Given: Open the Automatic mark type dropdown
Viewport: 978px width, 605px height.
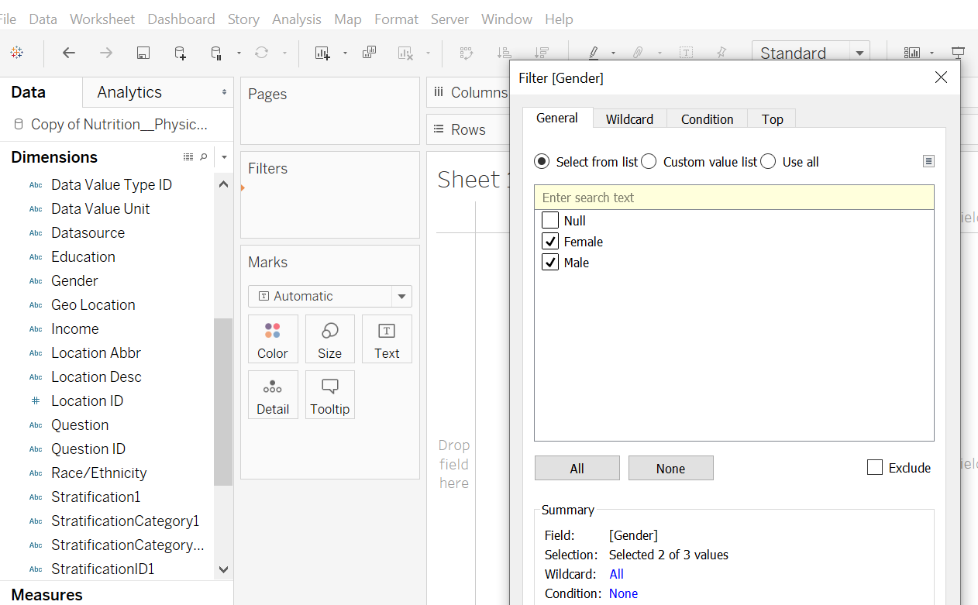Looking at the screenshot, I should (401, 296).
